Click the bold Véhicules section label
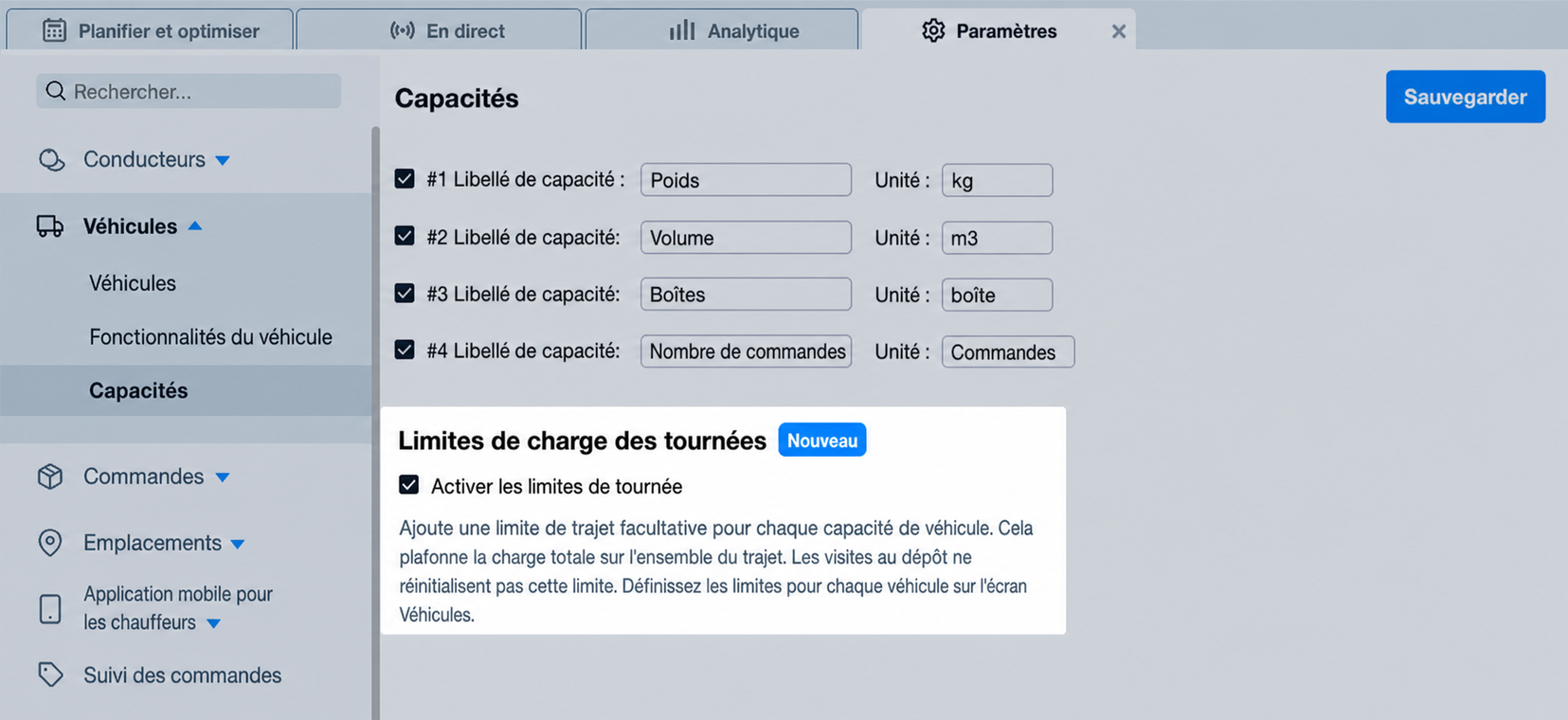The width and height of the screenshot is (1568, 720). (x=130, y=226)
